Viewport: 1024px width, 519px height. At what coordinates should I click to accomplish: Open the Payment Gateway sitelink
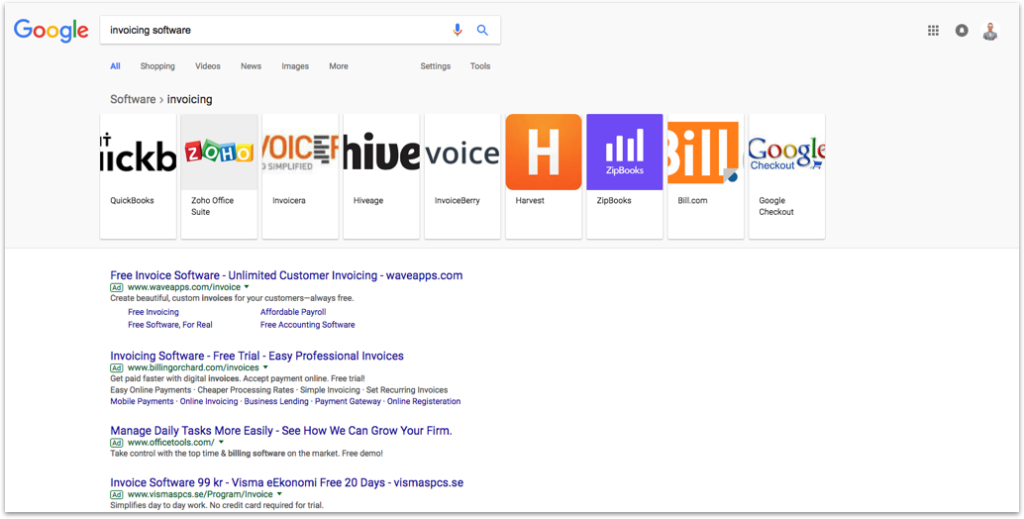pyautogui.click(x=348, y=401)
